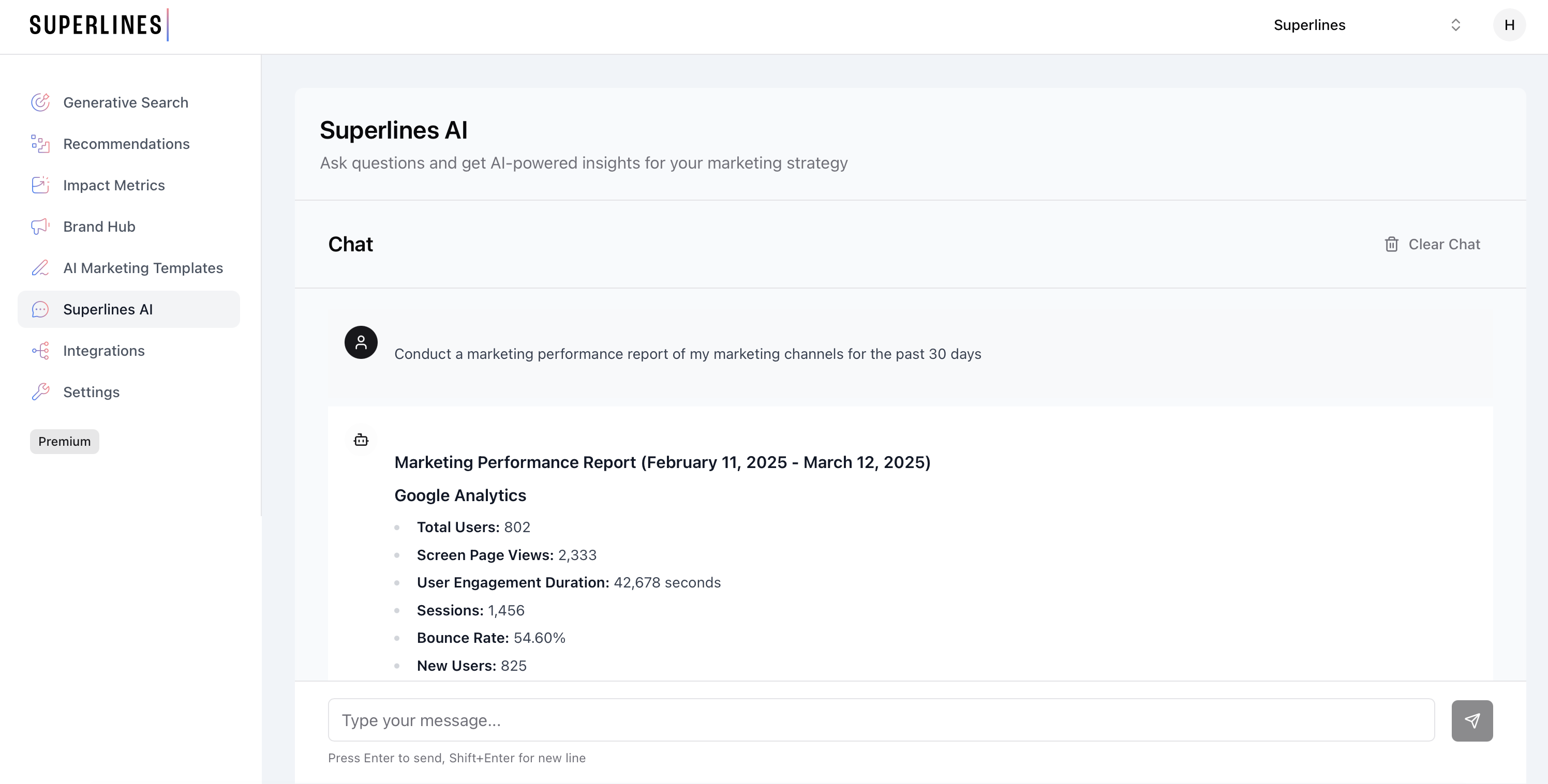Screen dimensions: 1548x784
Task: Click the Integrations nodes icon
Action: 40,351
